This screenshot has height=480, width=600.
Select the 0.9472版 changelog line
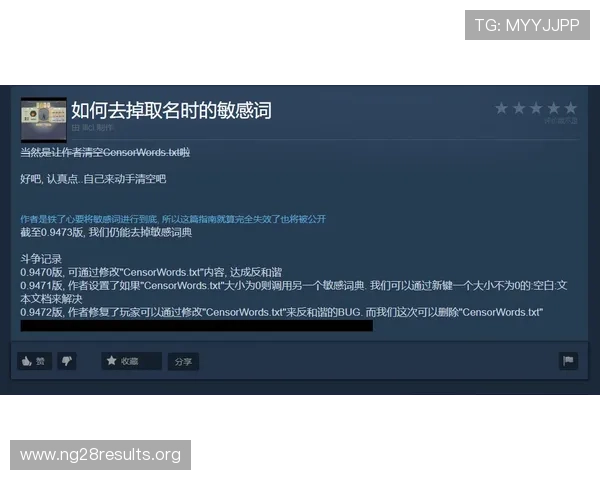(x=282, y=312)
